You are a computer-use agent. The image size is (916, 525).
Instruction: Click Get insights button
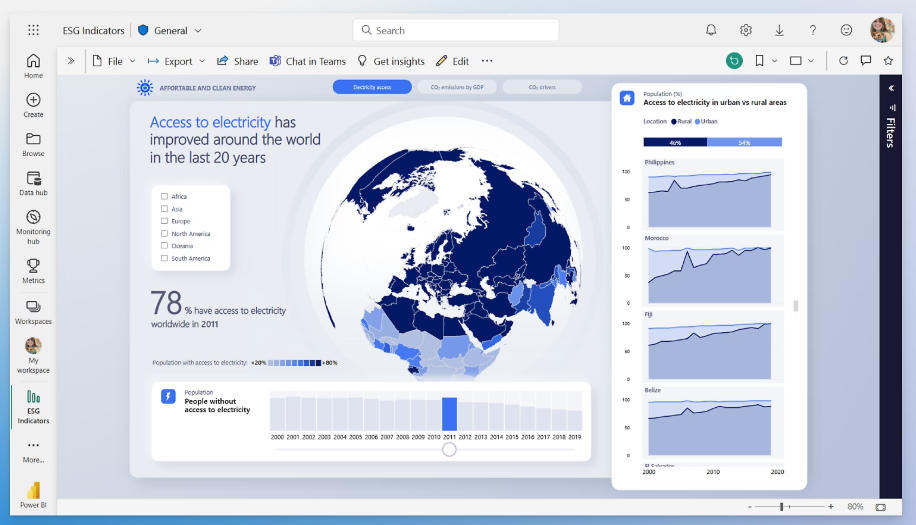pyautogui.click(x=391, y=61)
